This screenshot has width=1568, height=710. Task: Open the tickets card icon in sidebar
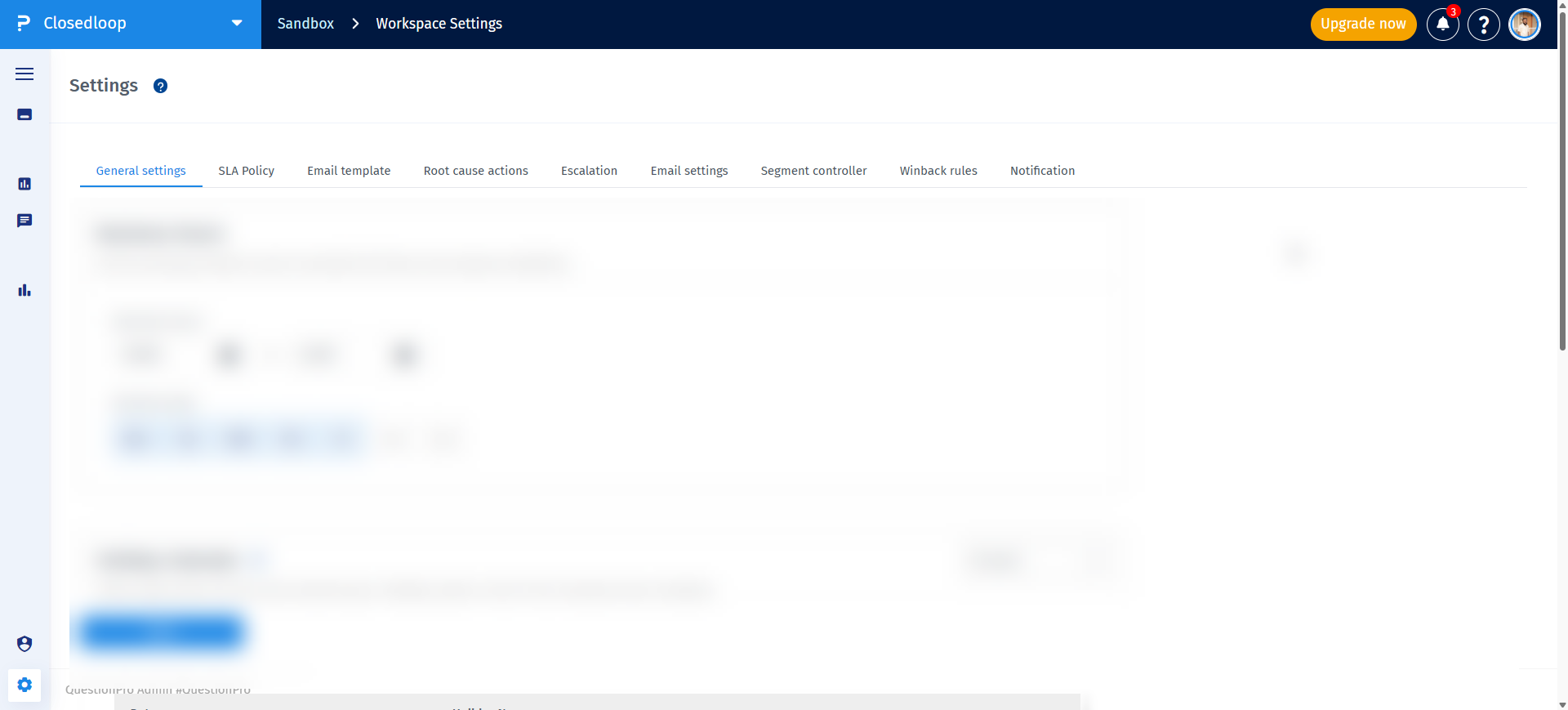(x=24, y=114)
